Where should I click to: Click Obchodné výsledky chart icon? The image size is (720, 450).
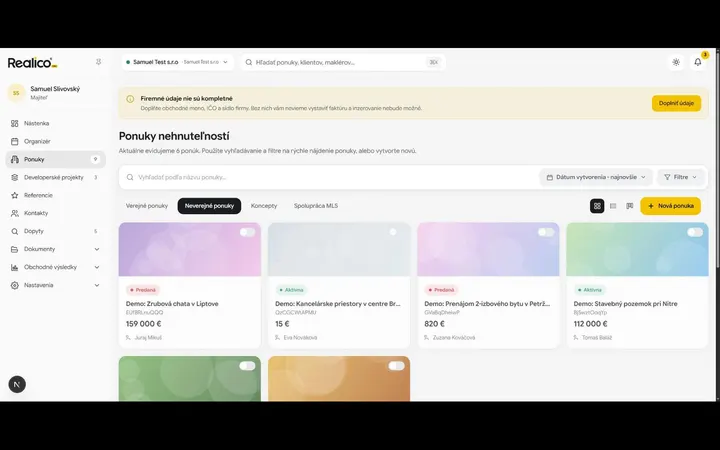pos(15,267)
